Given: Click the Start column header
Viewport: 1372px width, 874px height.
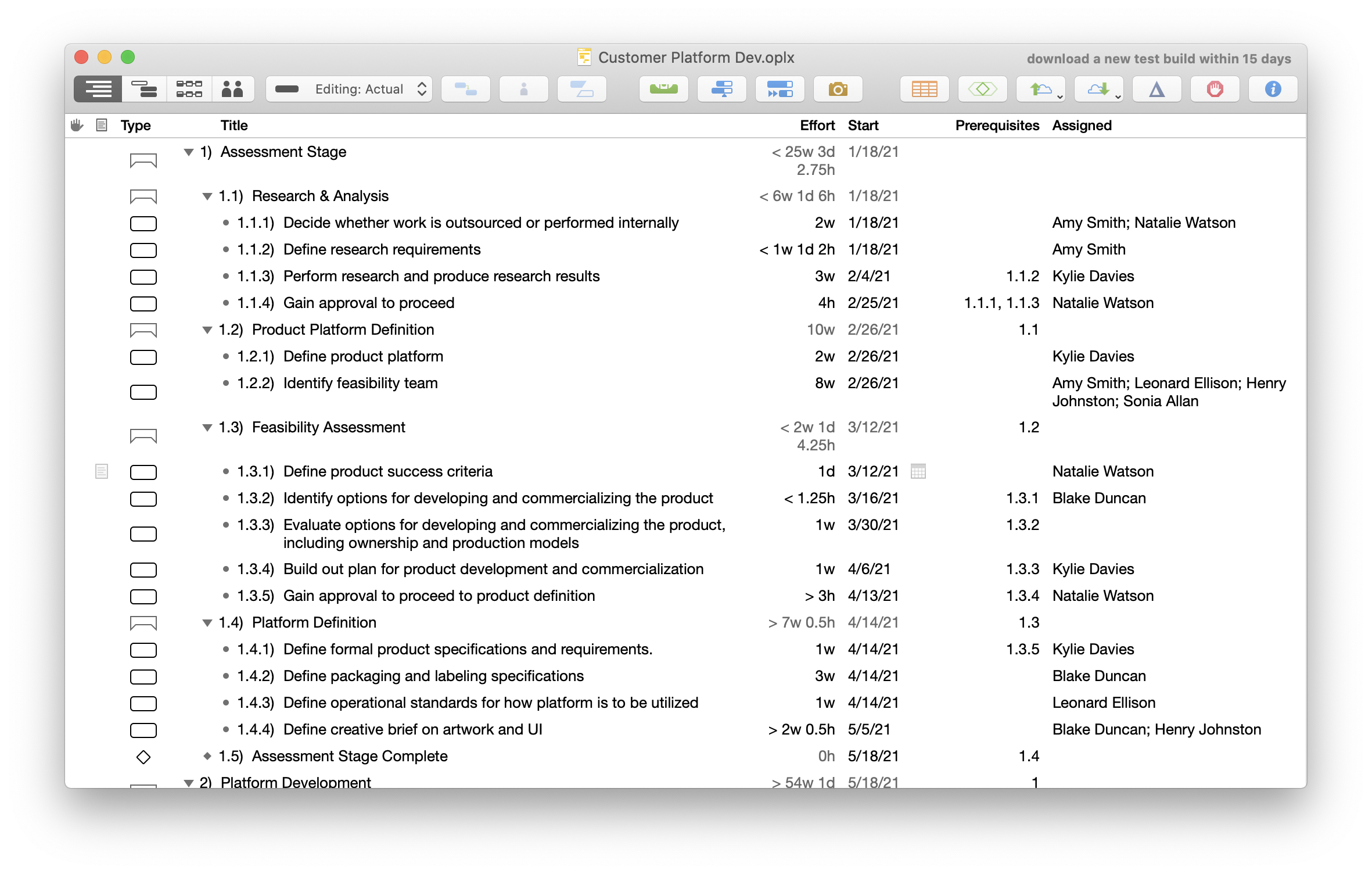Looking at the screenshot, I should point(863,125).
